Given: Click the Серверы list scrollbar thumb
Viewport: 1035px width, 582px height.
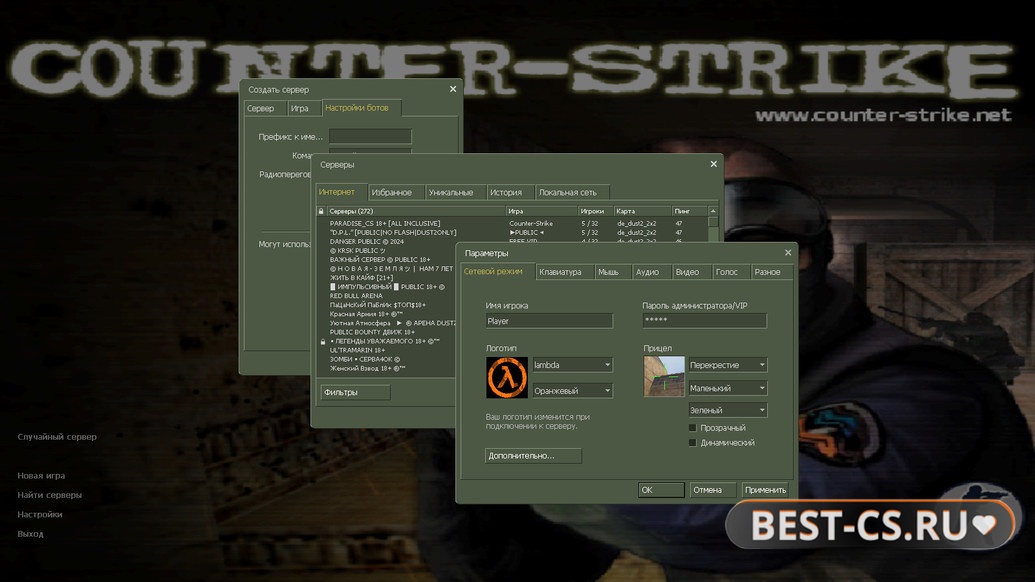Looking at the screenshot, I should tap(713, 222).
